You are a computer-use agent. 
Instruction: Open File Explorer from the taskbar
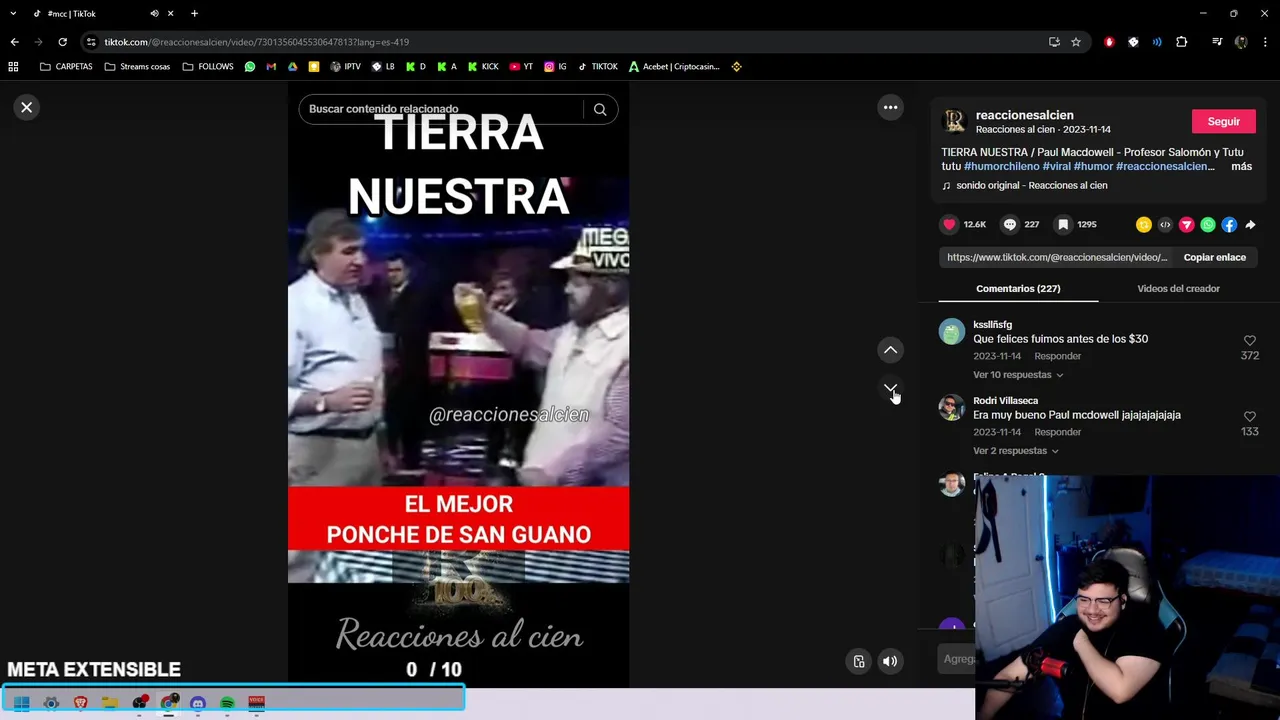(110, 703)
